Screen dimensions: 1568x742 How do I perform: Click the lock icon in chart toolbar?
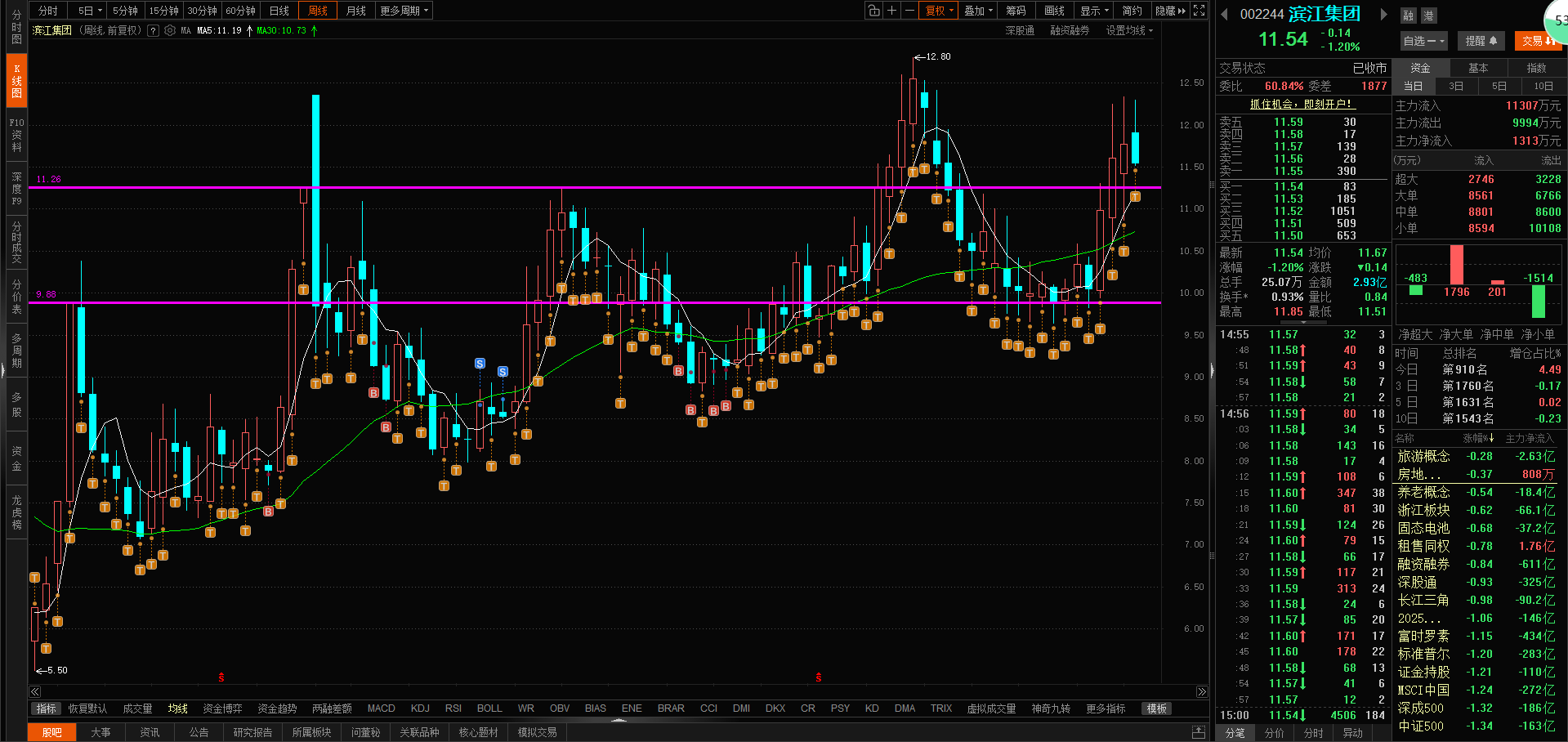(873, 11)
